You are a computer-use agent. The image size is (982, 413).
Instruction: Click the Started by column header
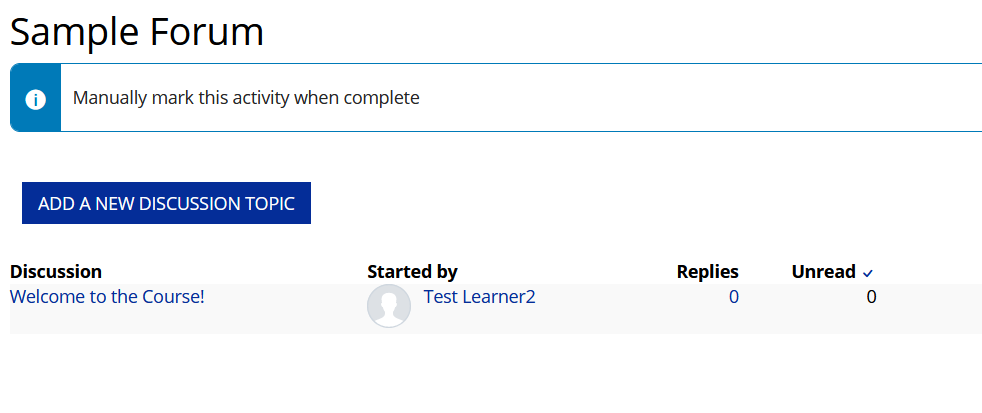point(412,272)
